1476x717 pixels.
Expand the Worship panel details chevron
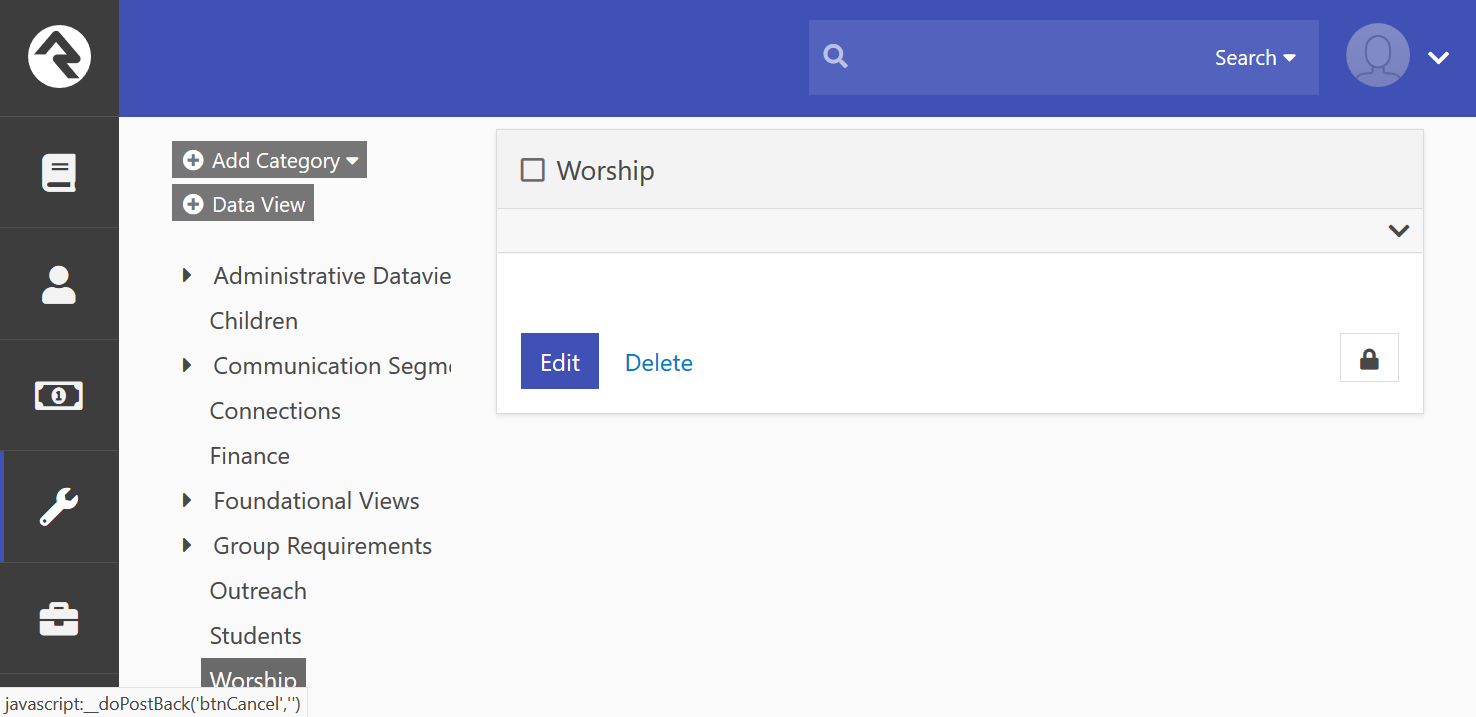1399,231
